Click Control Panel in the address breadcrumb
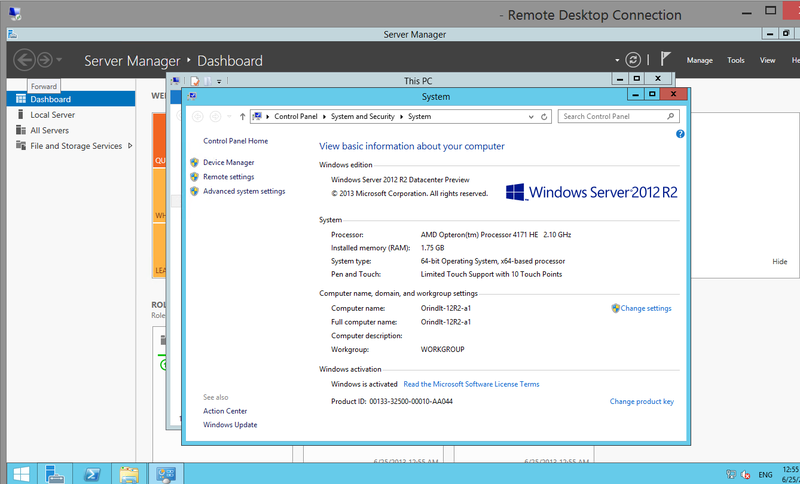 tap(295, 116)
